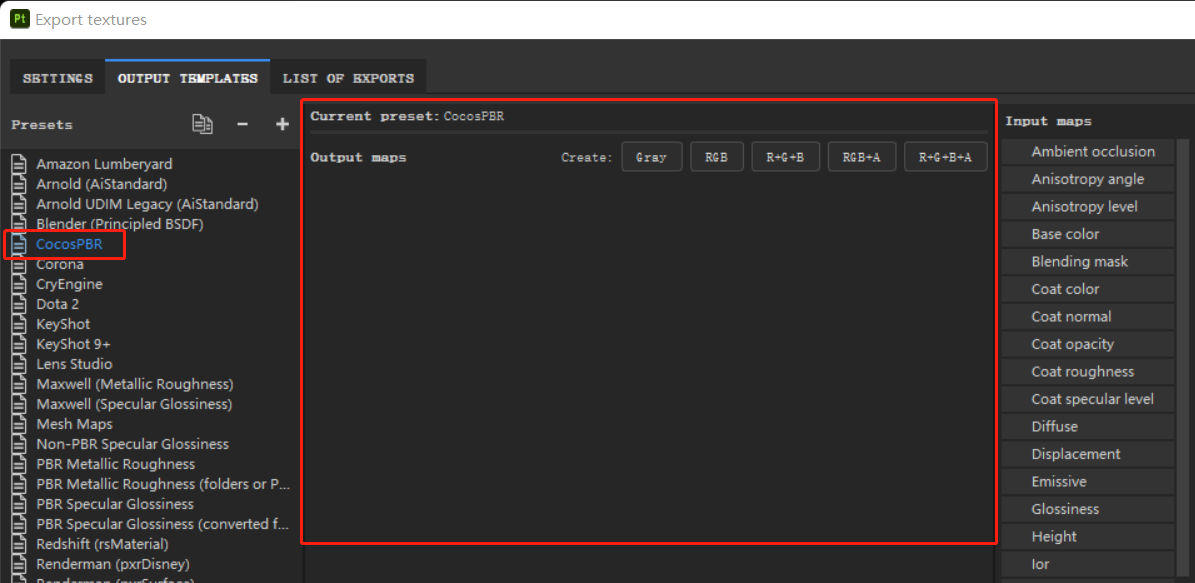Image resolution: width=1195 pixels, height=583 pixels.
Task: Go to LIST OF EXPORTS tab
Action: (x=348, y=78)
